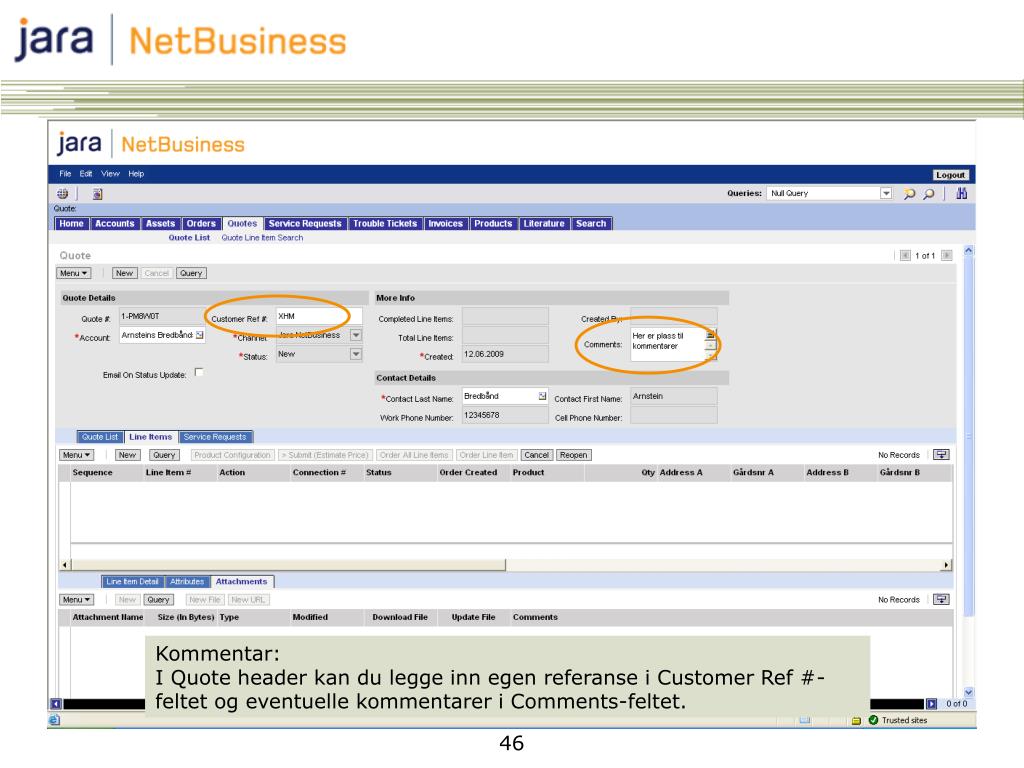
Task: Open the Edit menu
Action: [x=86, y=174]
